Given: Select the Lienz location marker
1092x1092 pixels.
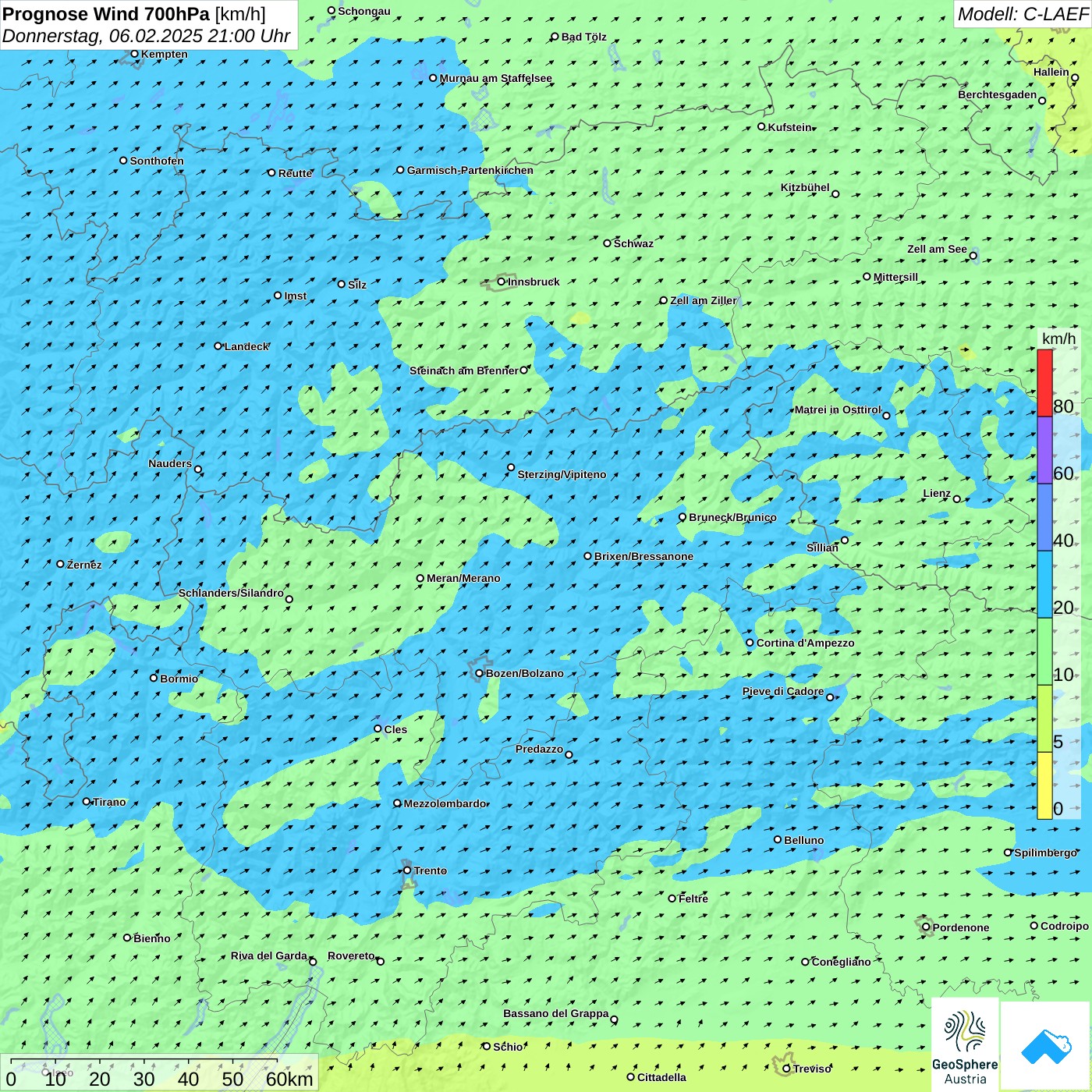Looking at the screenshot, I should 957,499.
